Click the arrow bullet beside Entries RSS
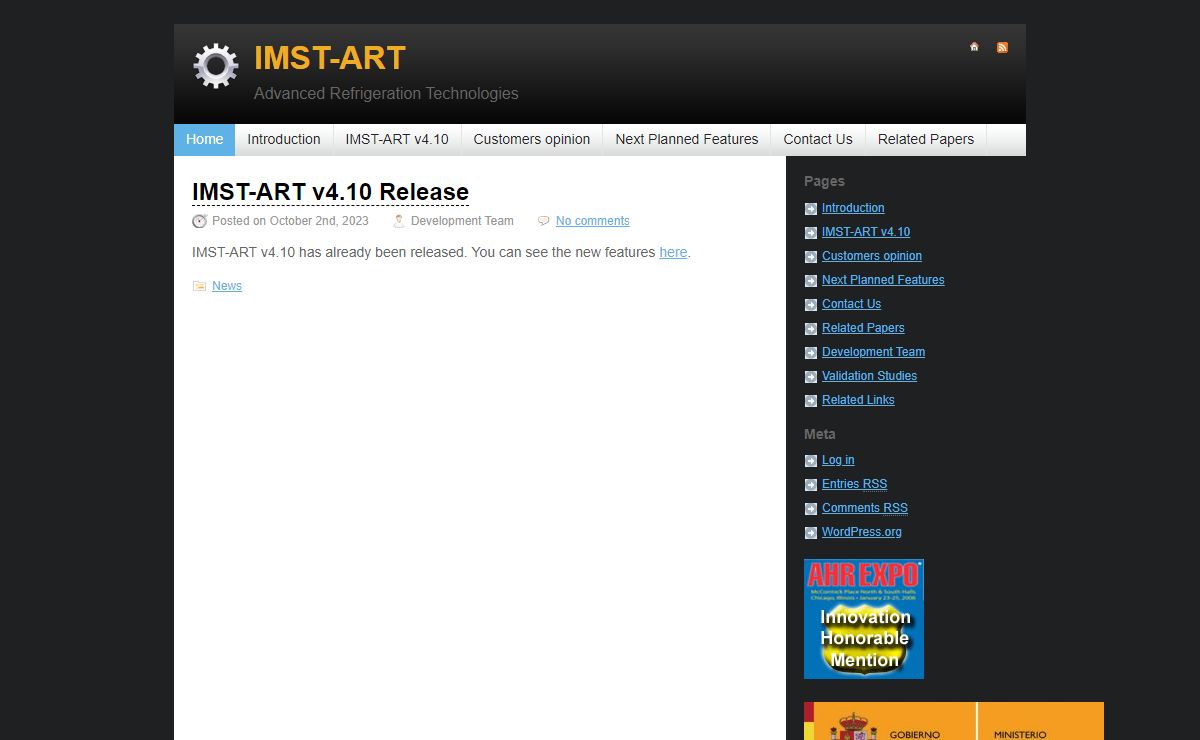 click(x=811, y=485)
